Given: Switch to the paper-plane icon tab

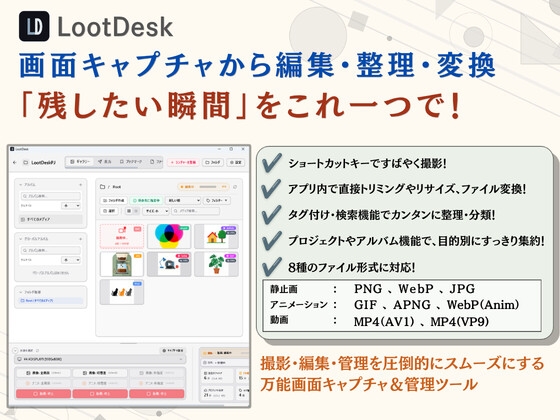Looking at the screenshot, I should pyautogui.click(x=105, y=162).
